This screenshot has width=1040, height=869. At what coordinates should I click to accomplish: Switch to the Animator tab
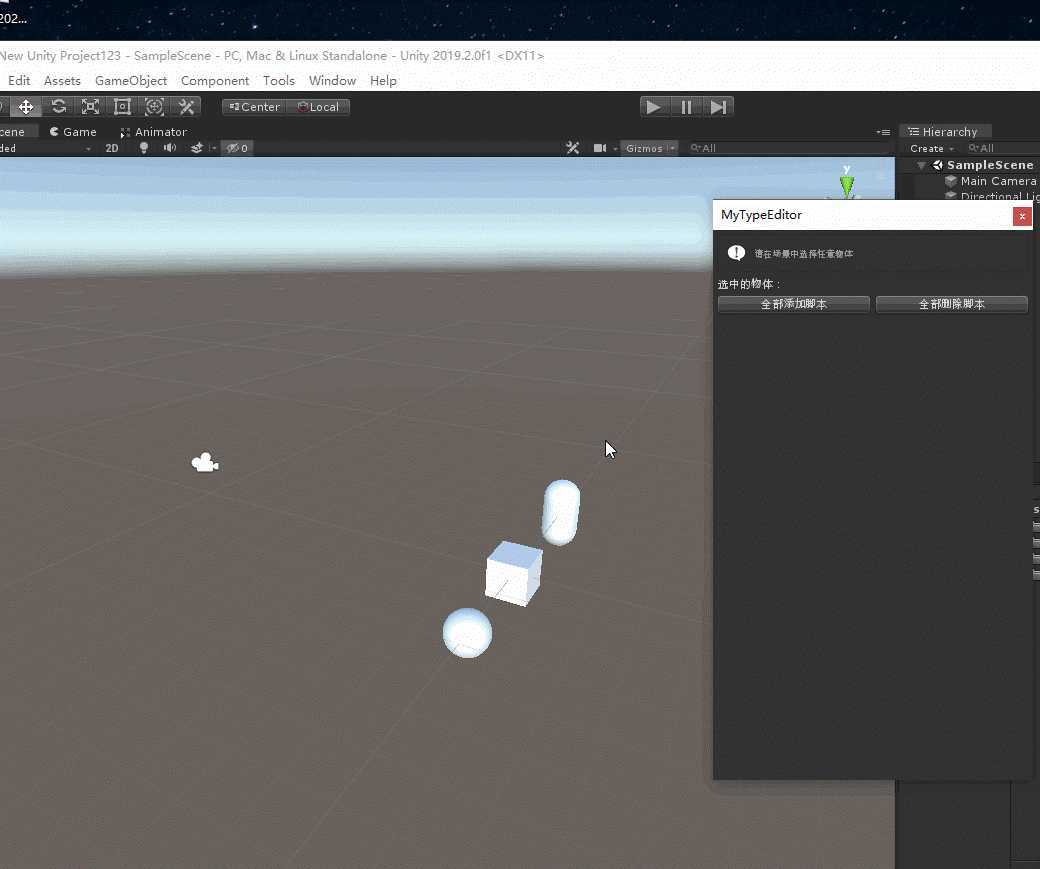(154, 132)
